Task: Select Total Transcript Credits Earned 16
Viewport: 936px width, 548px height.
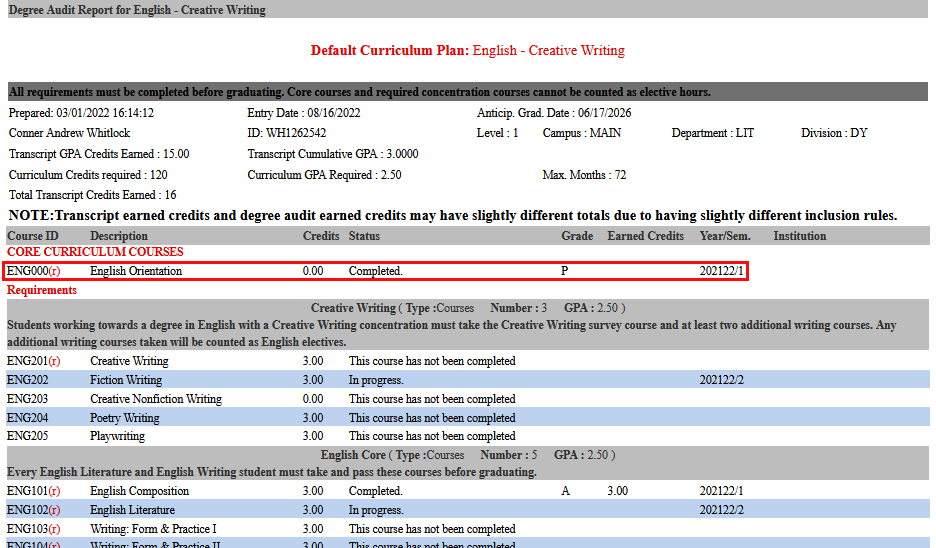Action: point(93,195)
